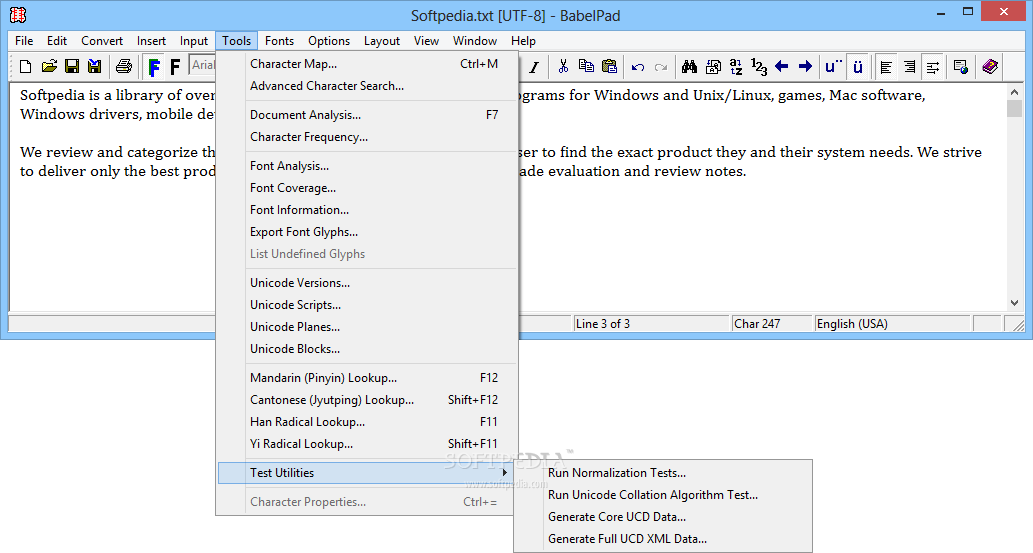Click the page with globe icon
The width and height of the screenshot is (1033, 553).
click(x=961, y=67)
